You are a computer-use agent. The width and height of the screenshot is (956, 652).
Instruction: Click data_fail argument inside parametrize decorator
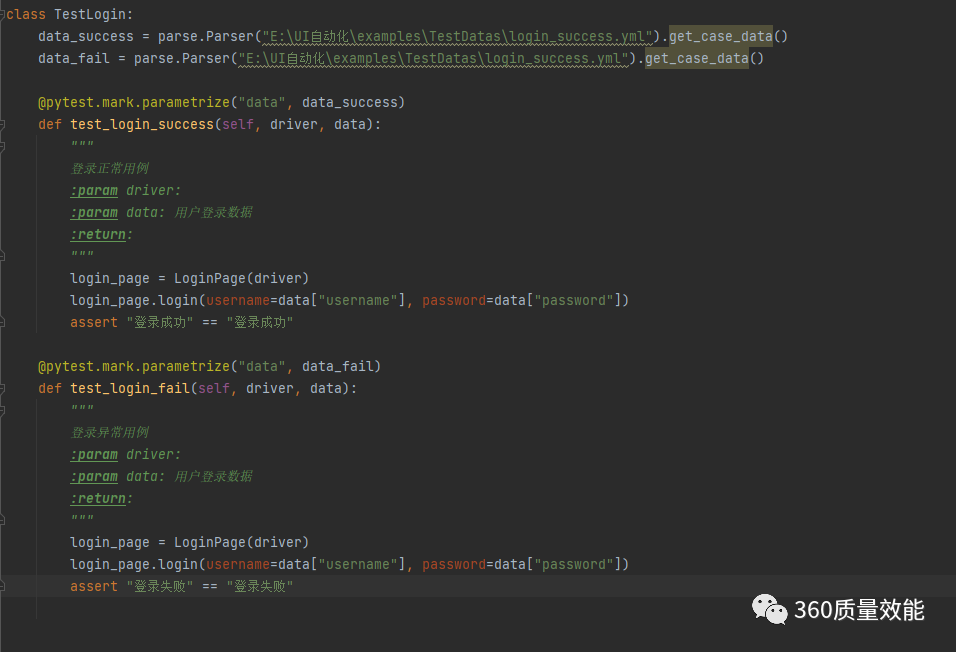pyautogui.click(x=338, y=366)
